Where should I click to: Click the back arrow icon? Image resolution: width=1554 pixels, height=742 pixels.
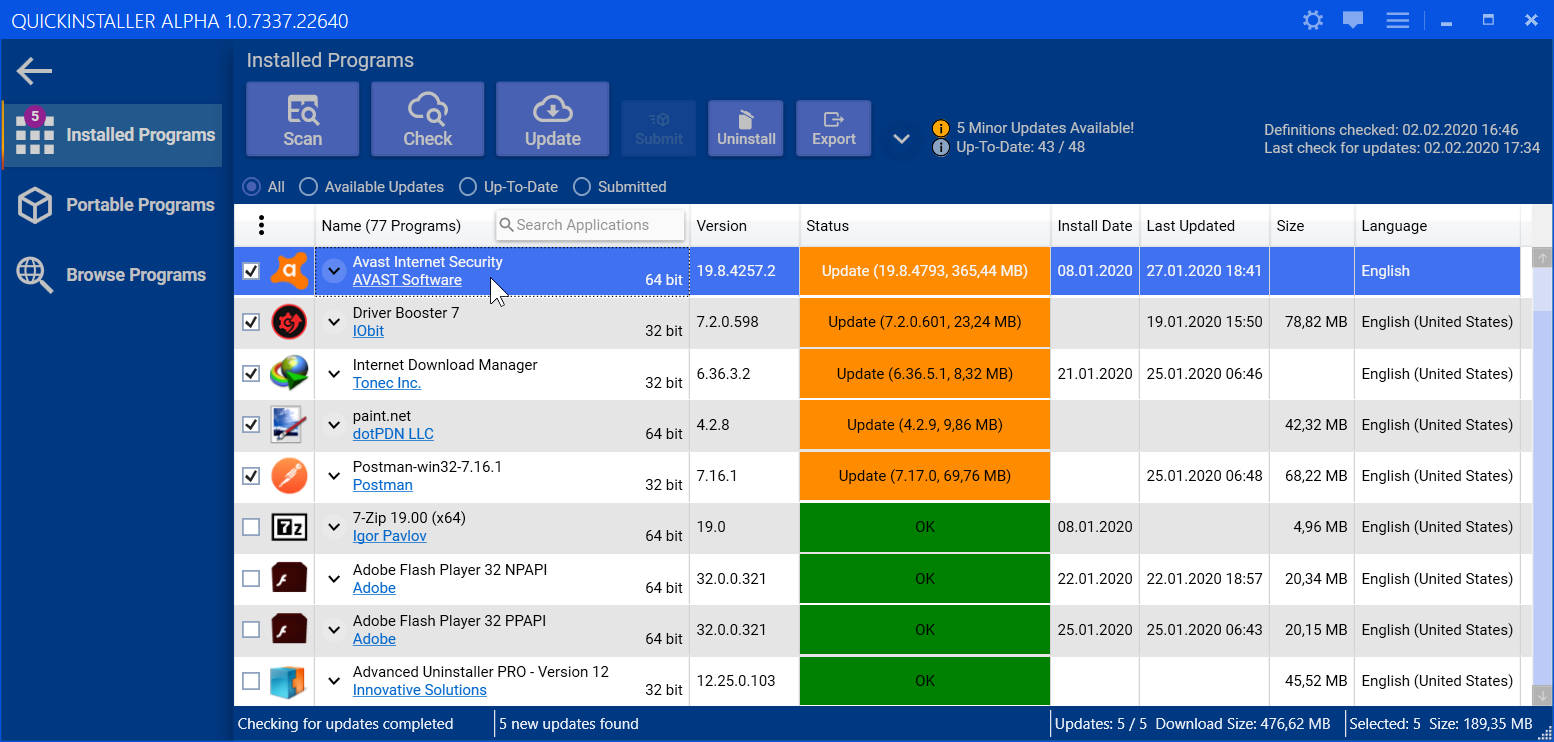pyautogui.click(x=35, y=71)
